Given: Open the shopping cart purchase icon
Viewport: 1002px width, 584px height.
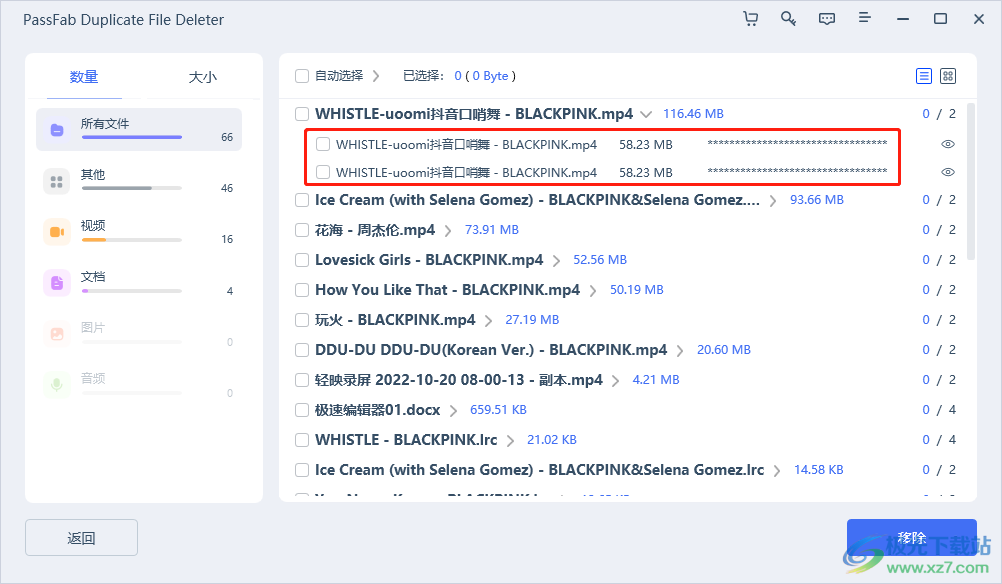Looking at the screenshot, I should pos(751,19).
